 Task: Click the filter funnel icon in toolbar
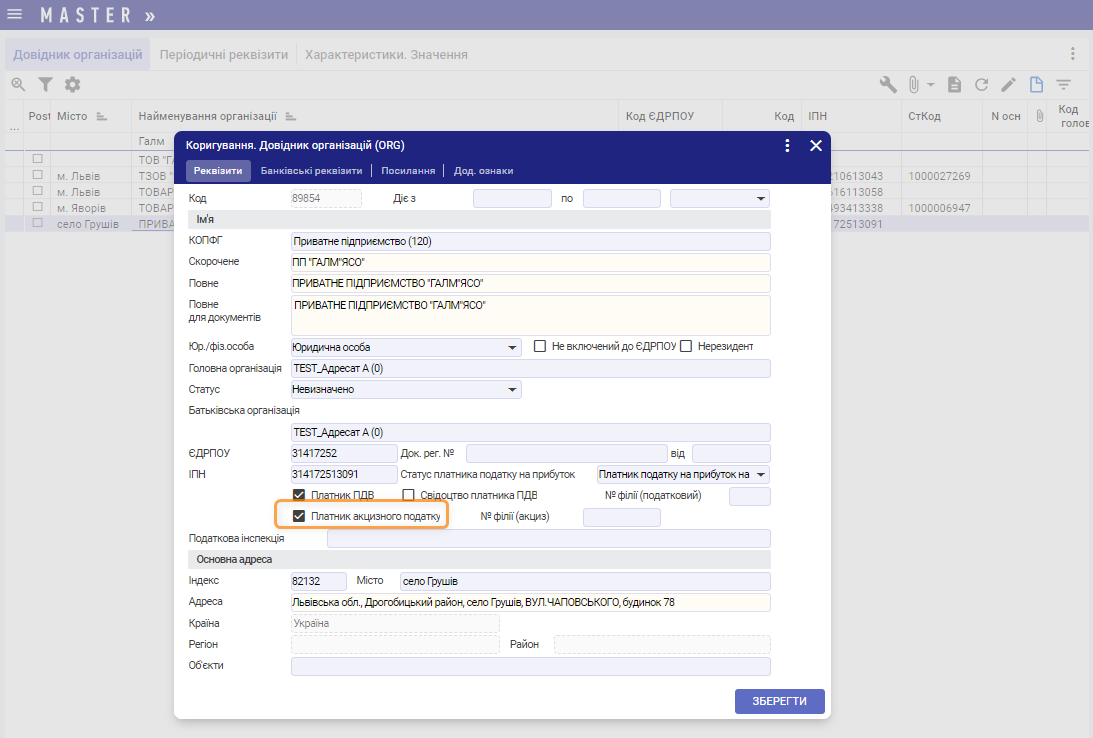click(x=45, y=85)
